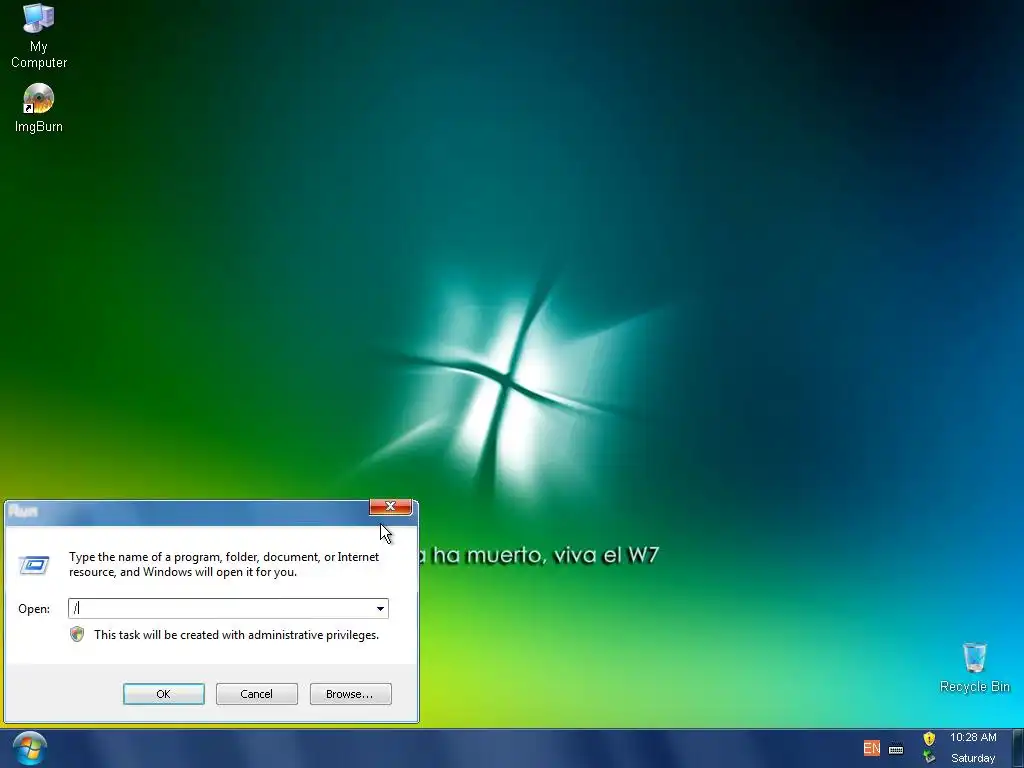Screen dimensions: 1024x768
Task: Click the administrative privileges shield icon
Action: click(x=77, y=634)
